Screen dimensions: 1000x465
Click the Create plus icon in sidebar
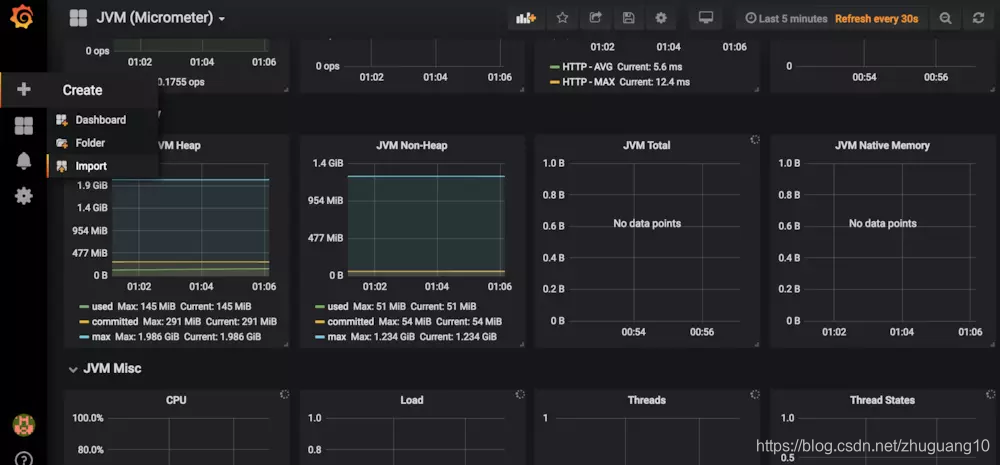[x=24, y=89]
